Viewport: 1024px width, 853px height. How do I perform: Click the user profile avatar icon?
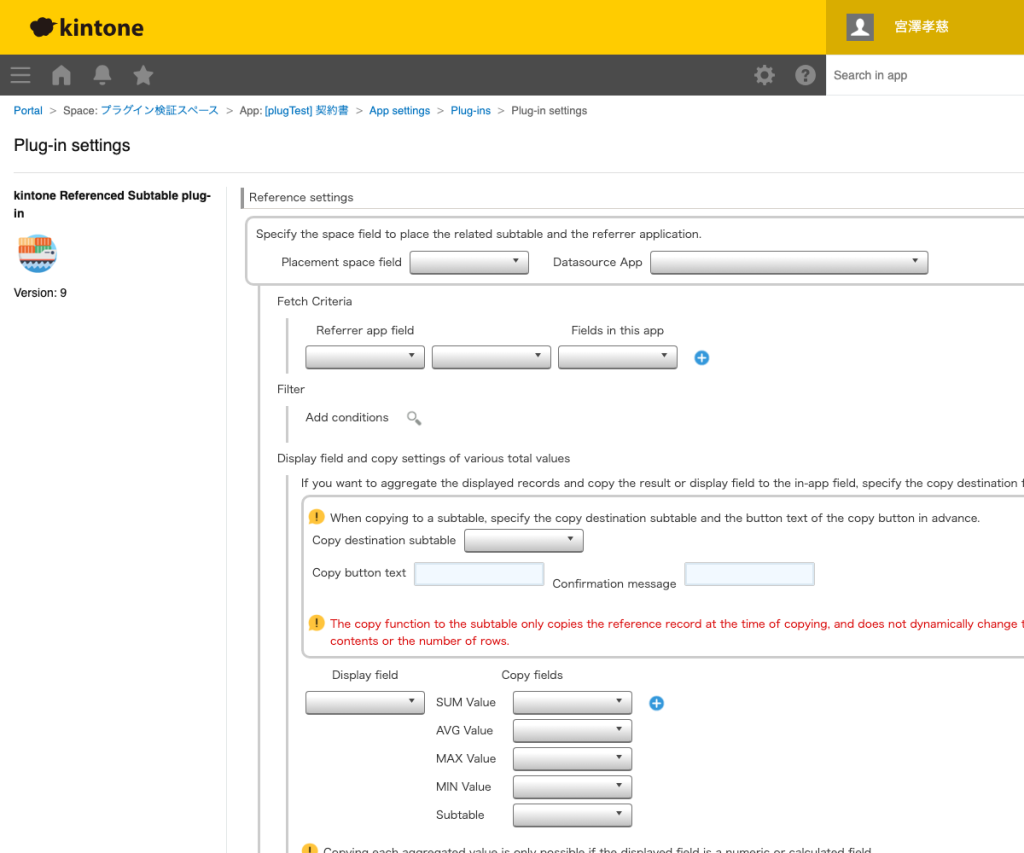860,27
